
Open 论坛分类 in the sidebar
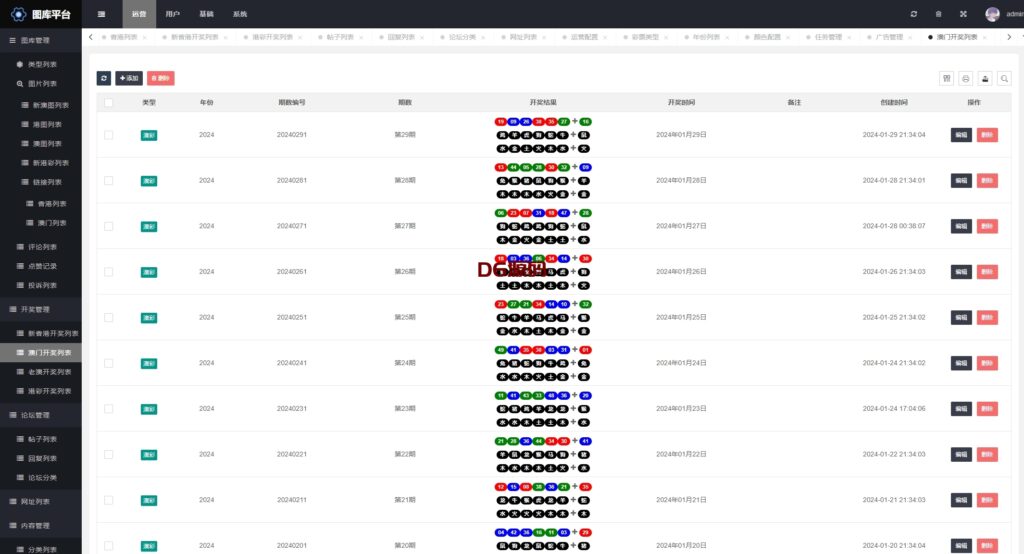pos(42,478)
